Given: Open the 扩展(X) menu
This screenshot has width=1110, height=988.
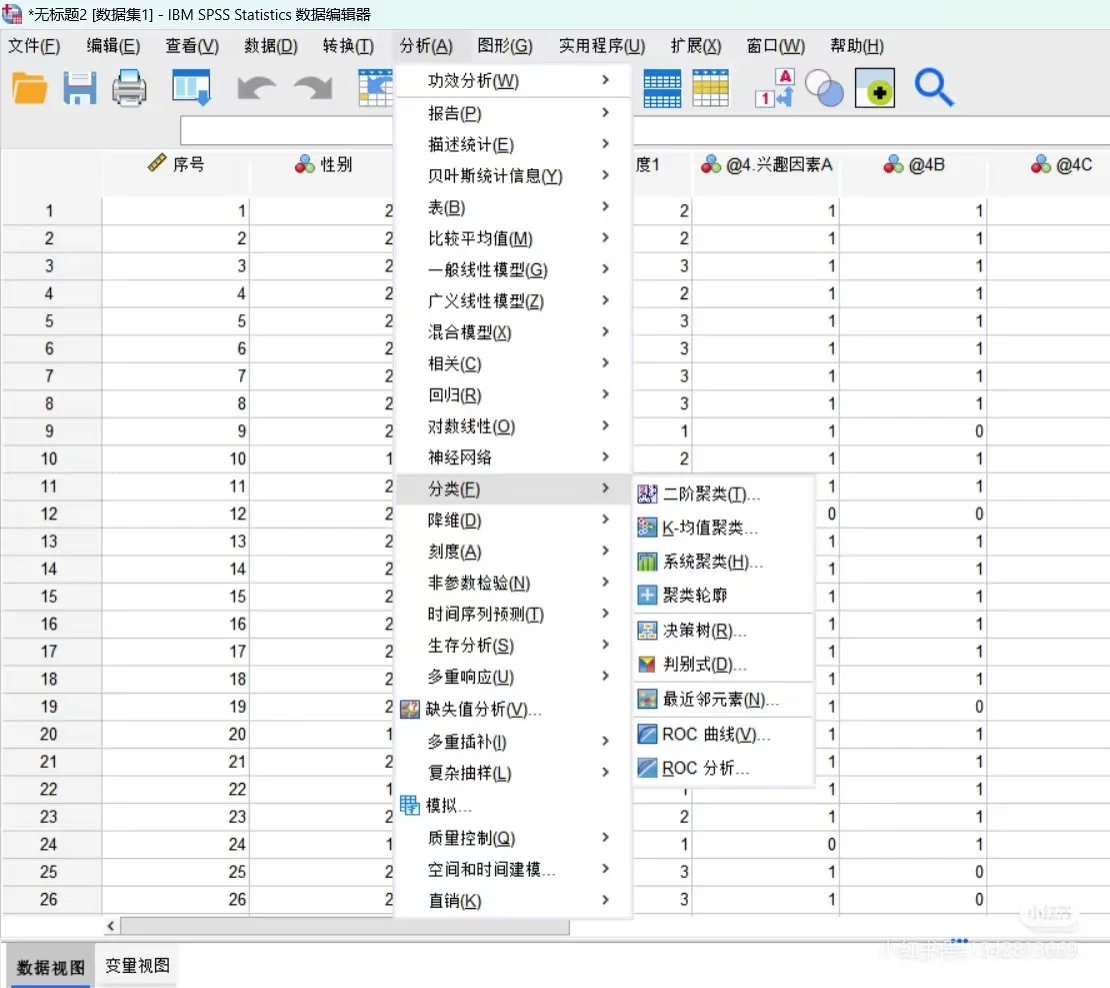Looking at the screenshot, I should 696,46.
